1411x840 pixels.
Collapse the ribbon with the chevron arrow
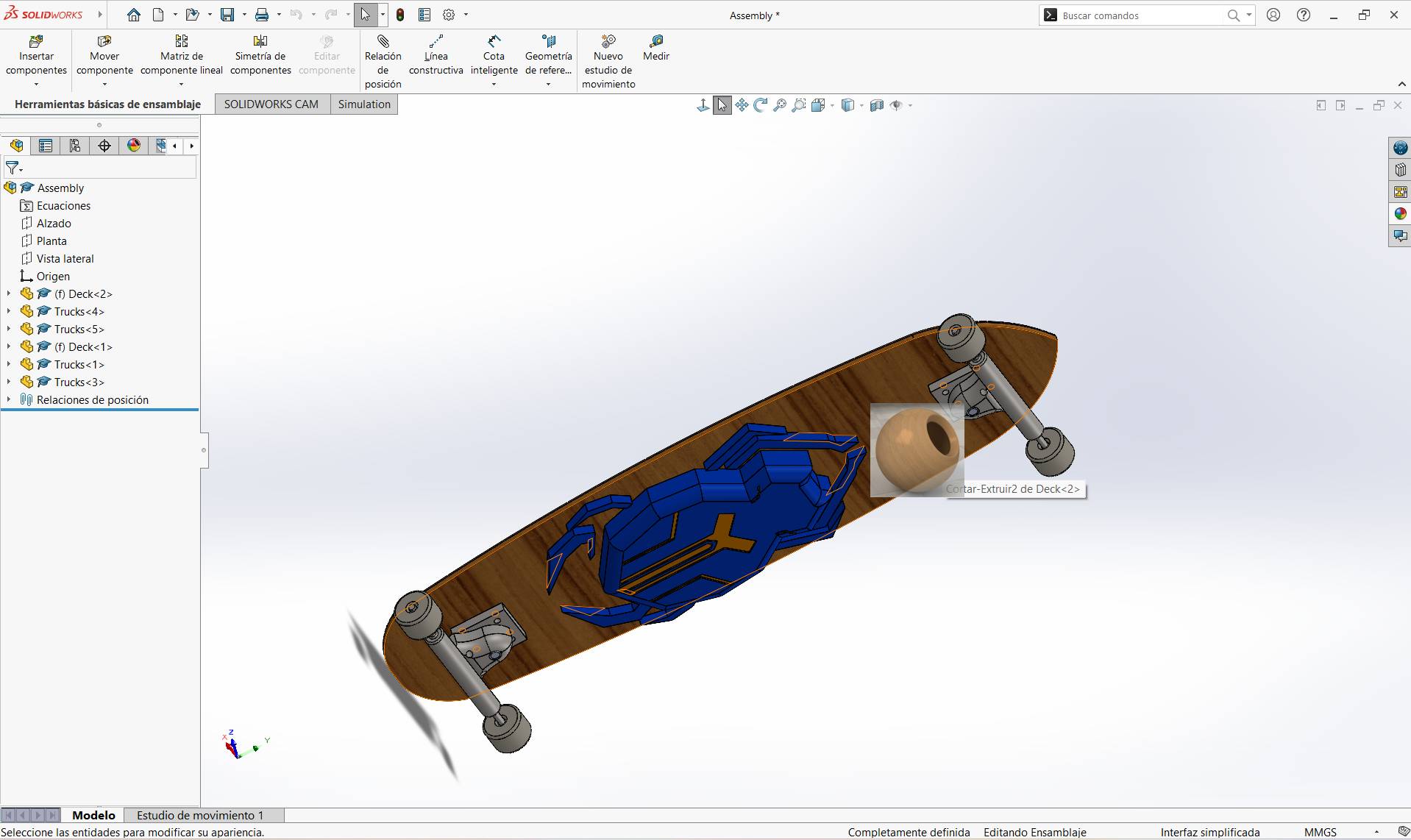(x=1403, y=84)
